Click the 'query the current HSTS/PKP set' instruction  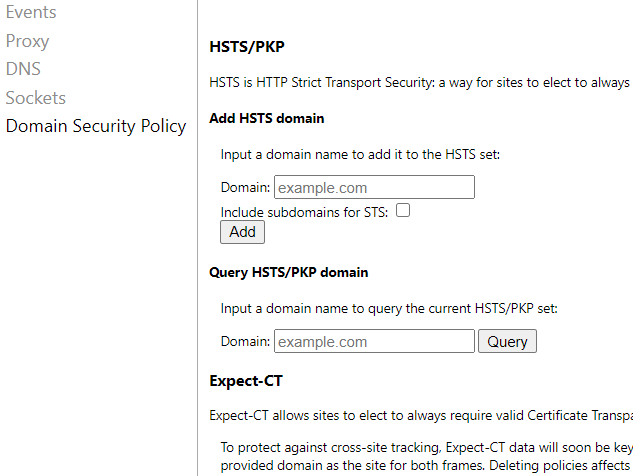click(389, 308)
